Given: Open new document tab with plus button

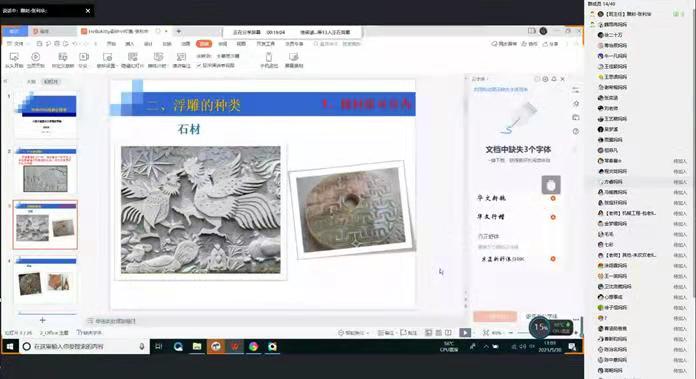Looking at the screenshot, I should 178,31.
